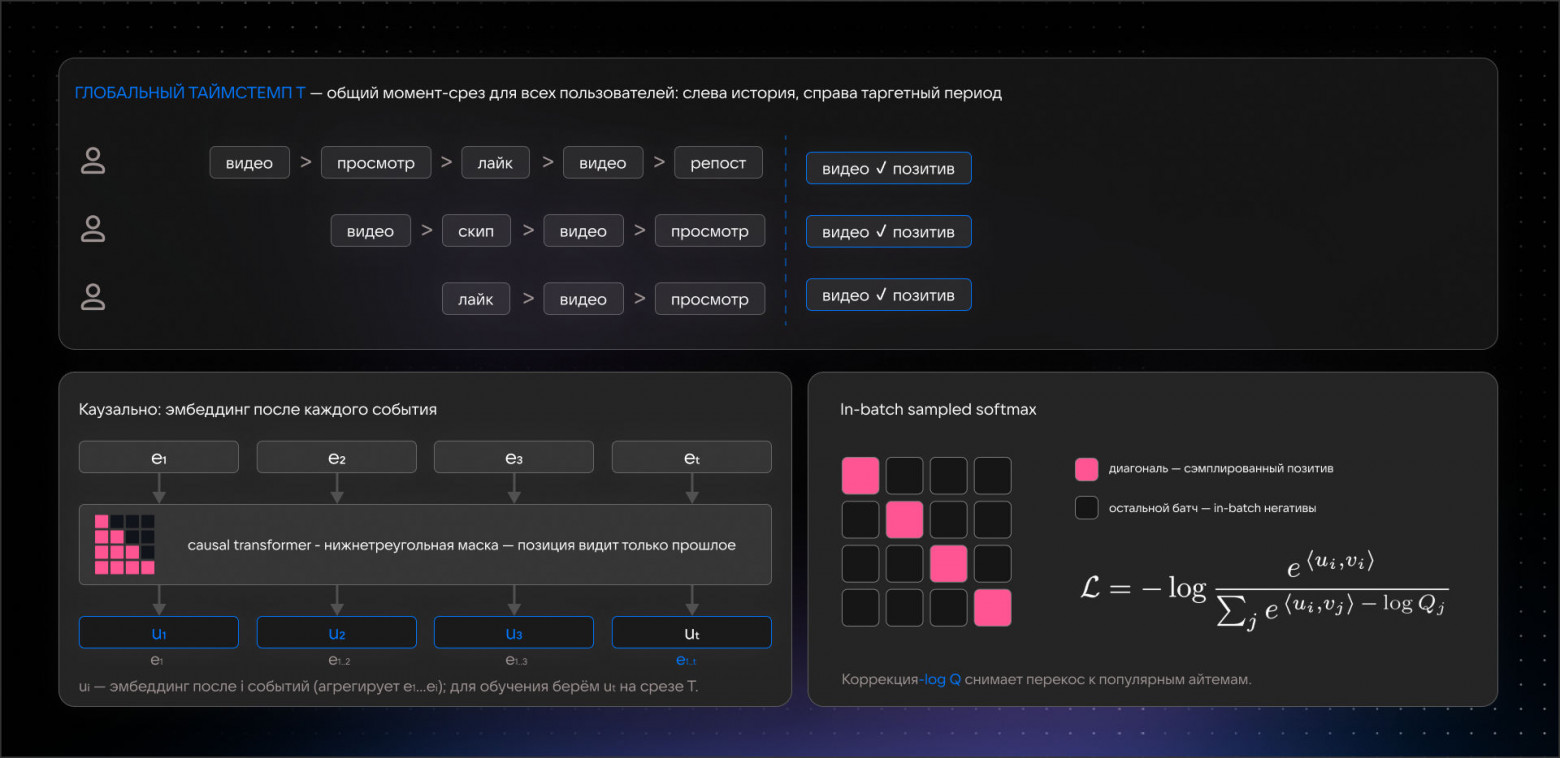1560x758 pixels.
Task: Click the 'e₁..₃' label under 'u₃'
Action: 514,660
